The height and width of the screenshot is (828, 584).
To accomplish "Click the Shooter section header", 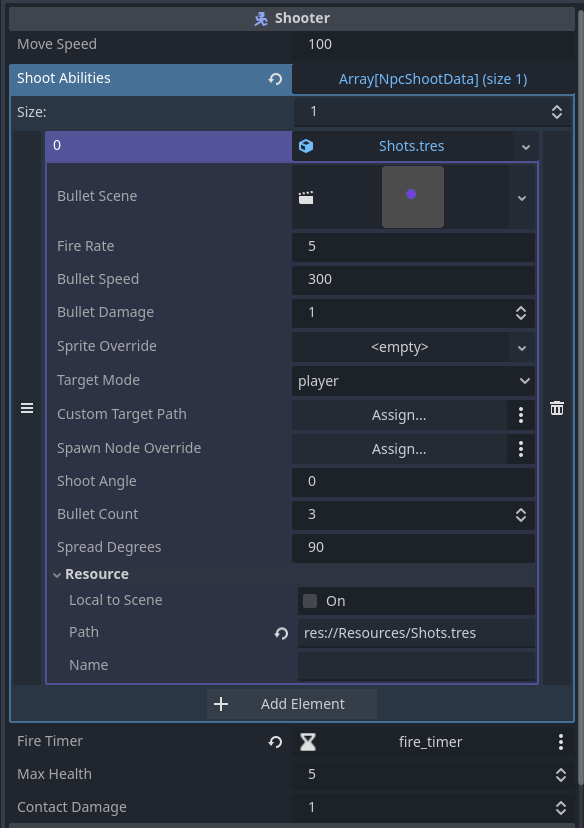I will tap(292, 18).
